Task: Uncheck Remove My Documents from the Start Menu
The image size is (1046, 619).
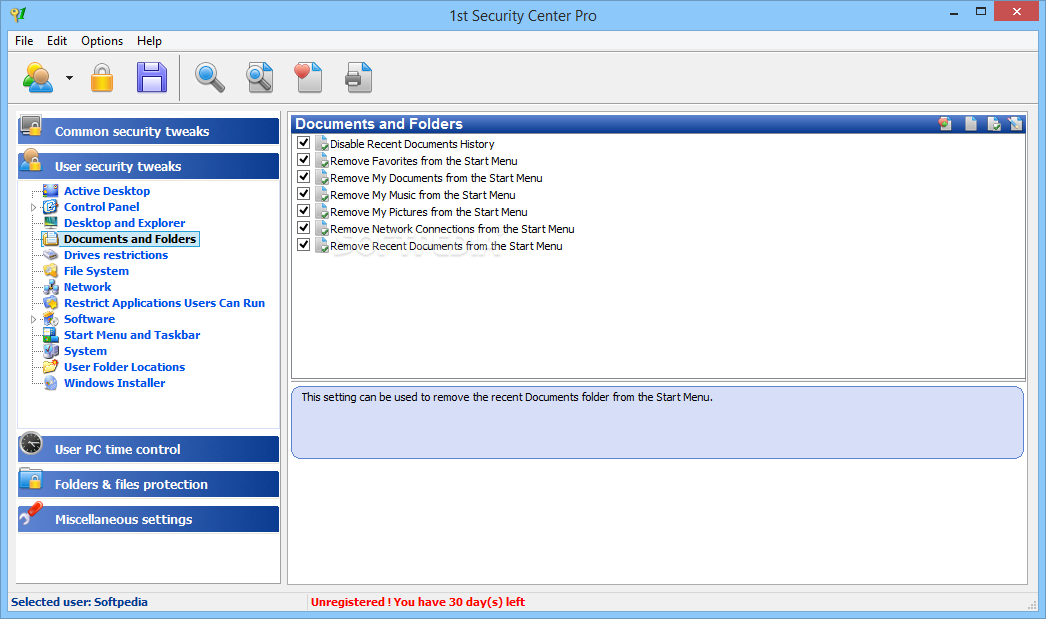Action: (x=304, y=177)
